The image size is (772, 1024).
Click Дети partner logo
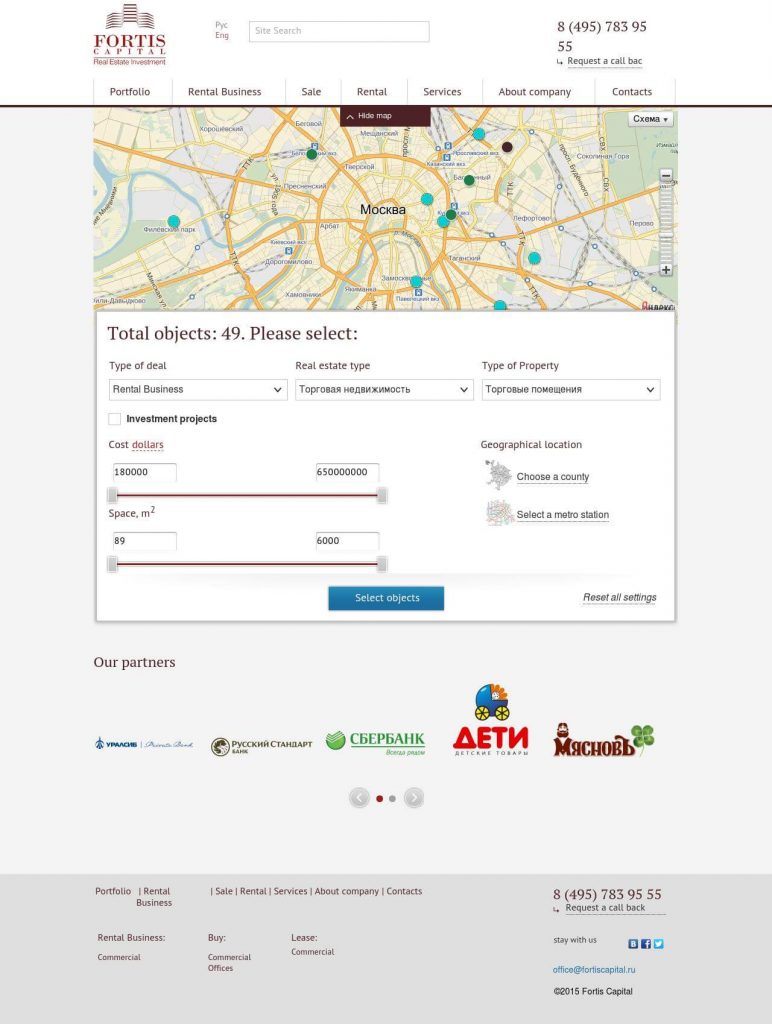pos(491,720)
